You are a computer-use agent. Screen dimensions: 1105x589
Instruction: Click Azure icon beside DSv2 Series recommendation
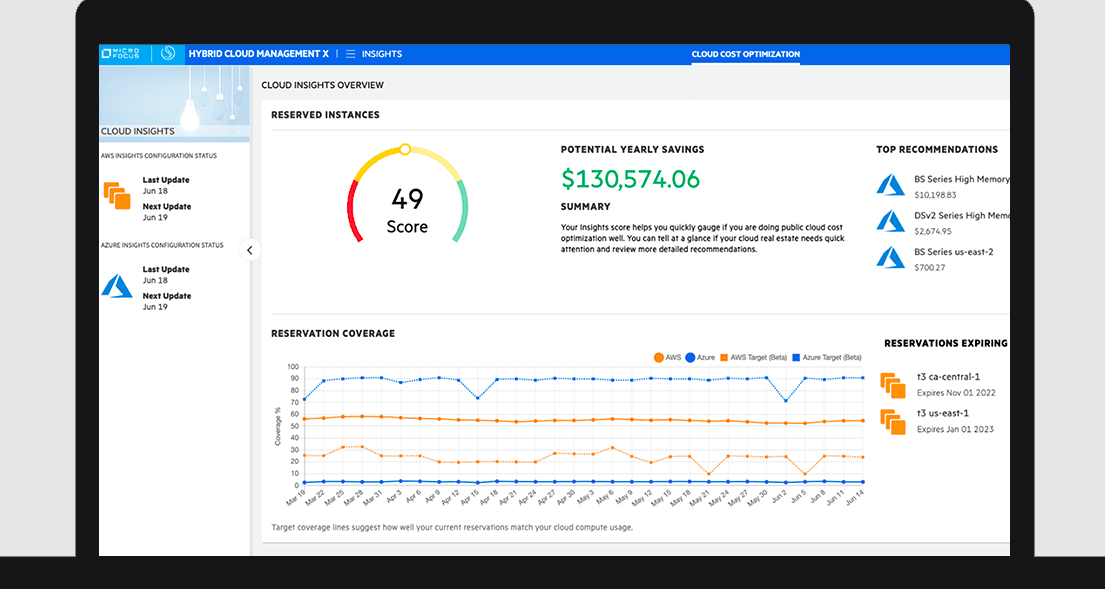pyautogui.click(x=891, y=221)
